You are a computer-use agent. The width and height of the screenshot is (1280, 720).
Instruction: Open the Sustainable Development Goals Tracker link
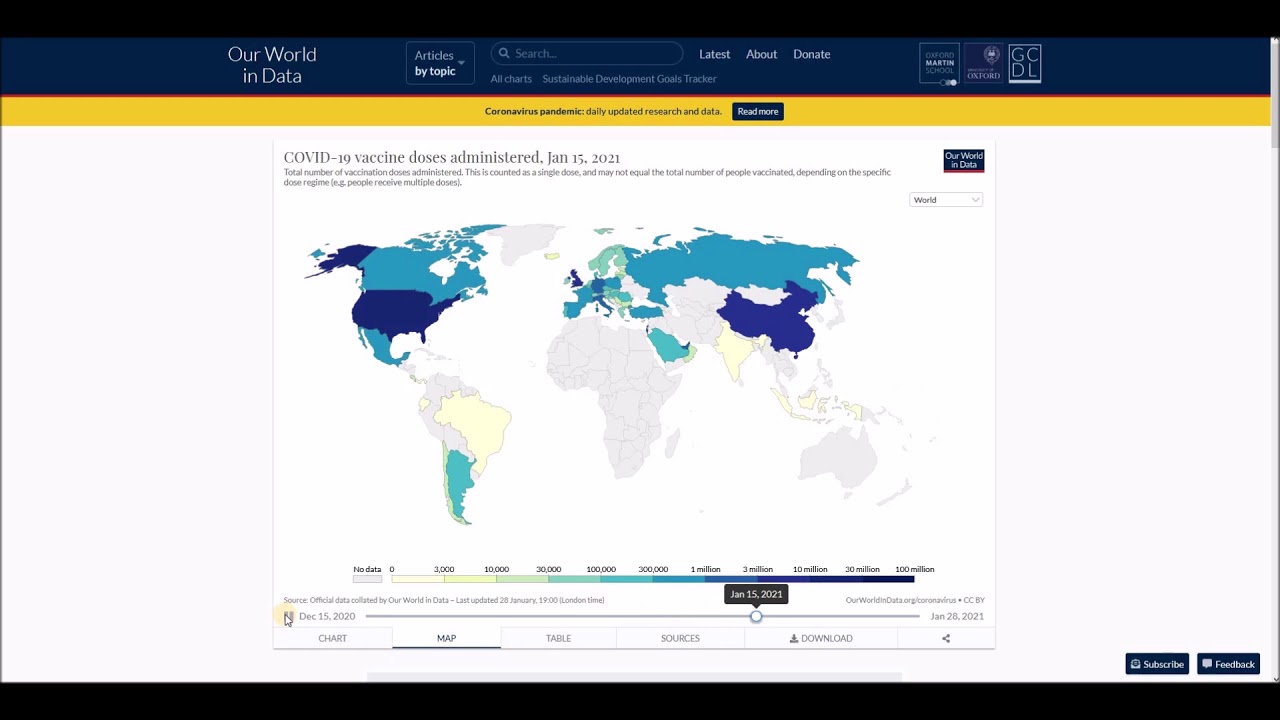pyautogui.click(x=629, y=79)
